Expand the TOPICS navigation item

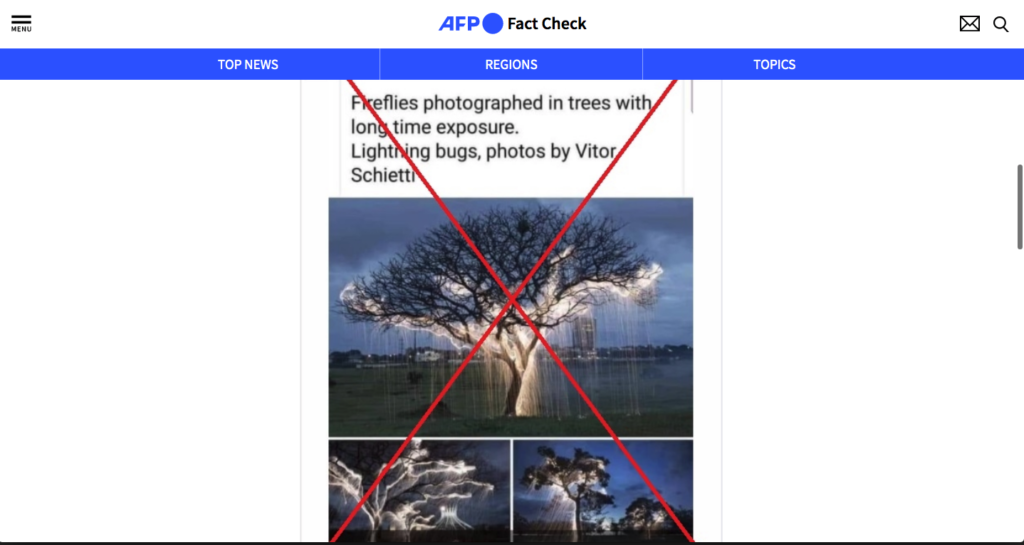pyautogui.click(x=775, y=65)
